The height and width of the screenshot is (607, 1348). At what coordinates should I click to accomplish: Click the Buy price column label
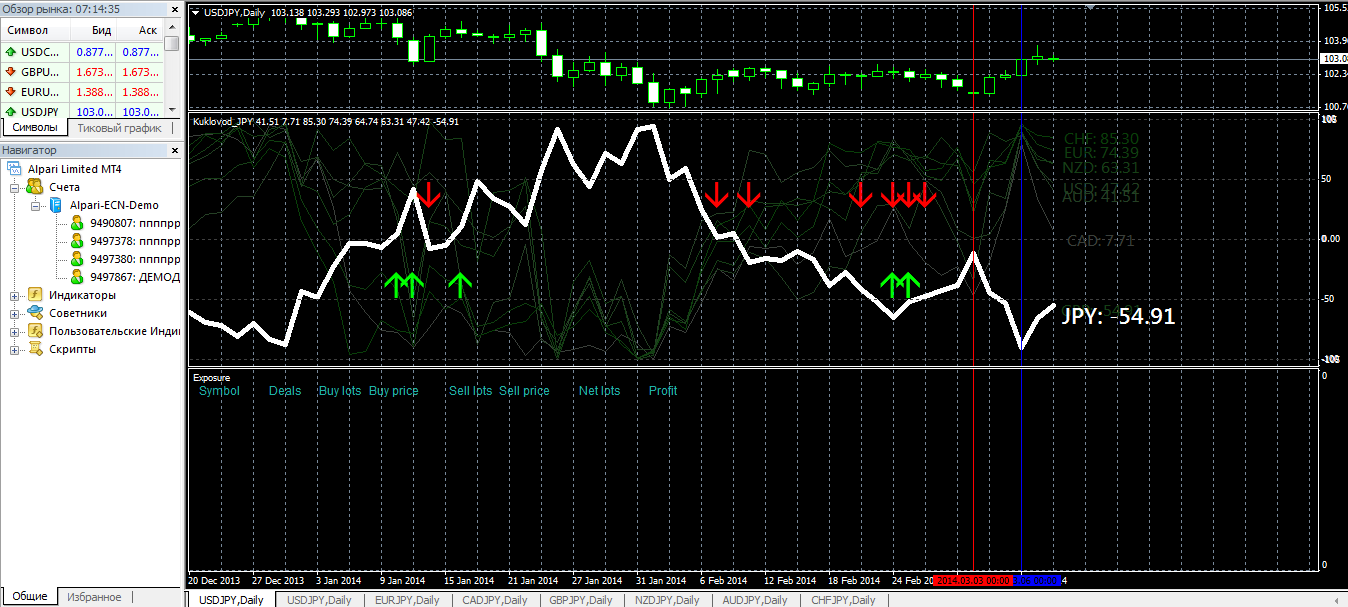coord(394,391)
